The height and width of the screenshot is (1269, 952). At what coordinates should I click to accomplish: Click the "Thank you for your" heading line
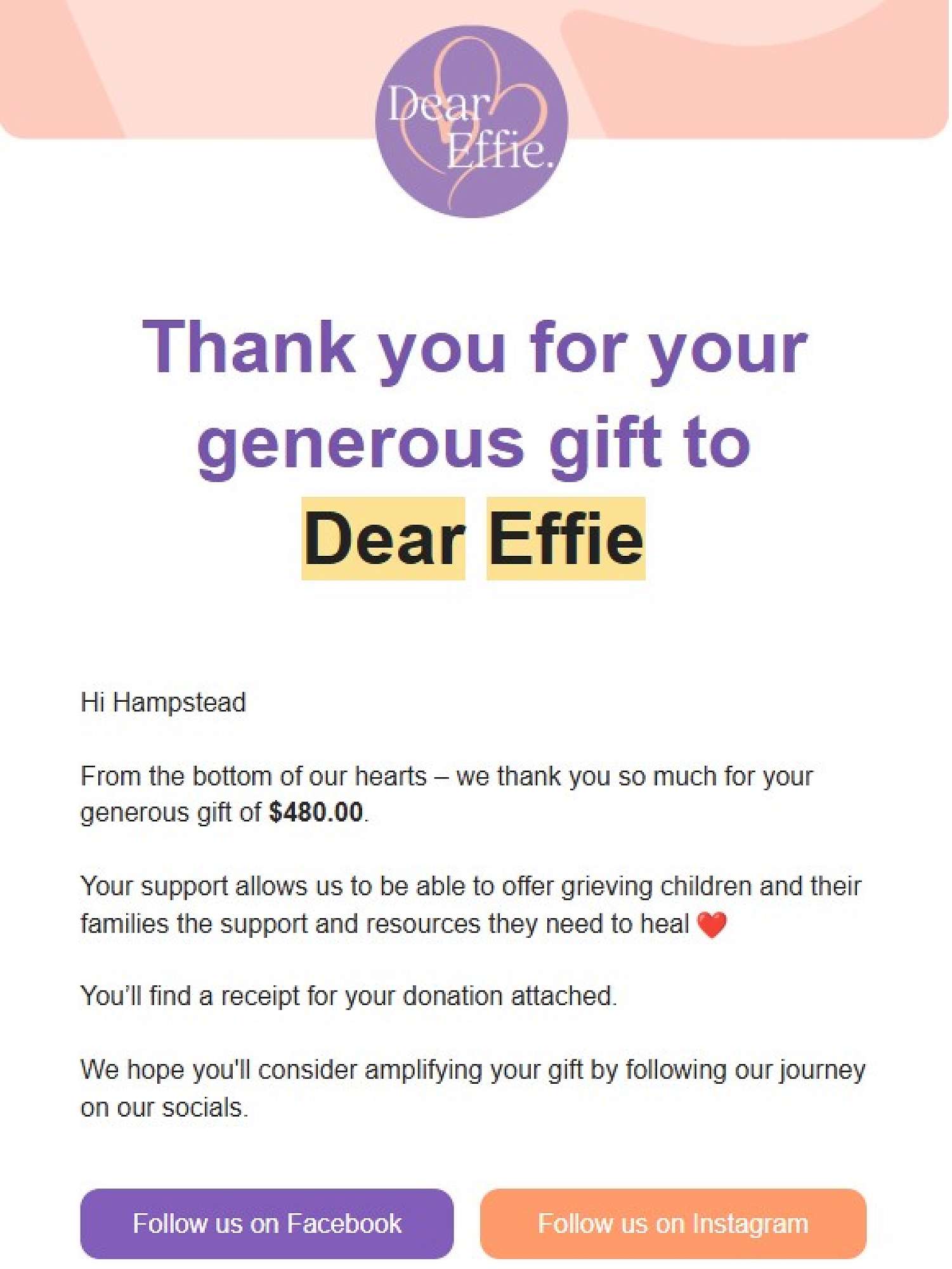coord(474,348)
